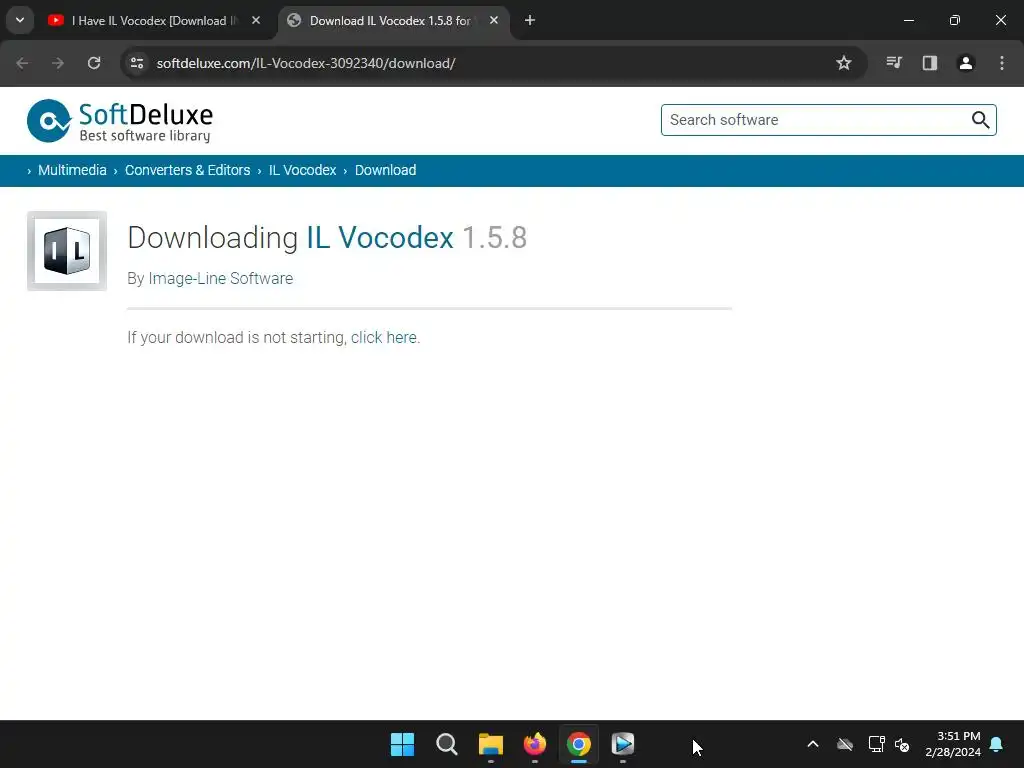Image resolution: width=1024 pixels, height=768 pixels.
Task: Open the notifications bell
Action: point(997,744)
